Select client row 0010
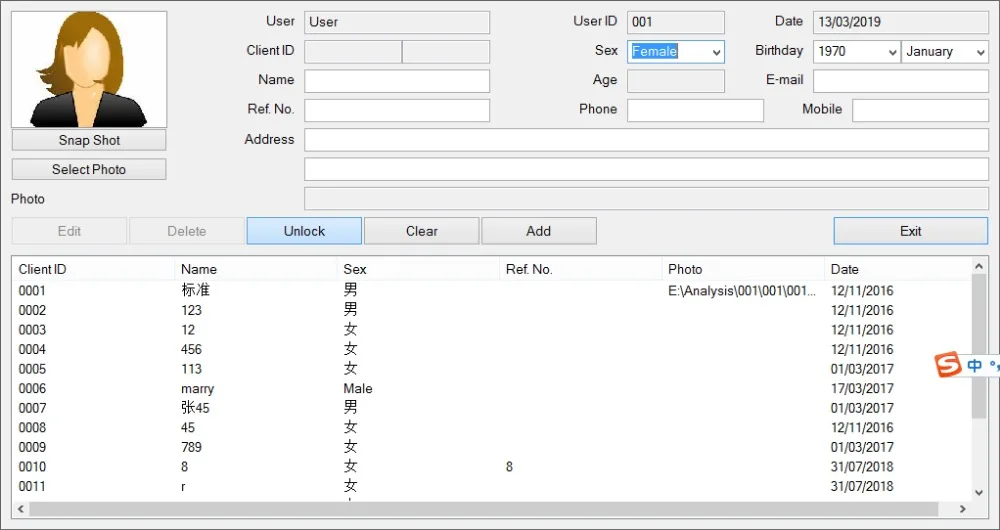Screen dimensions: 1000x530 491,467
